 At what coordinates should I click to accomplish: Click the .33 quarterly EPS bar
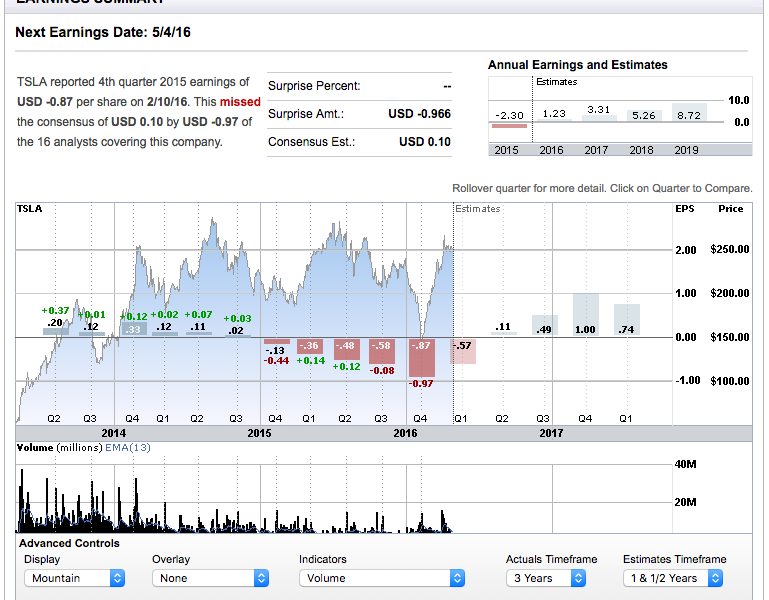click(x=131, y=329)
